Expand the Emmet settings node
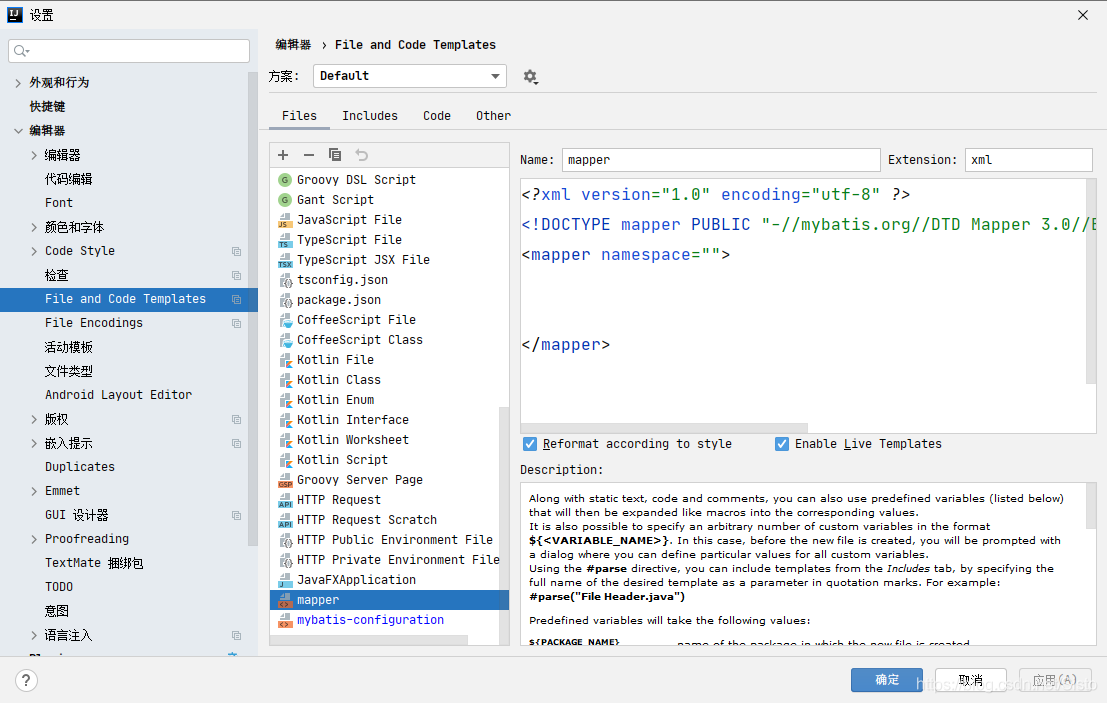The image size is (1107, 703). click(x=34, y=491)
